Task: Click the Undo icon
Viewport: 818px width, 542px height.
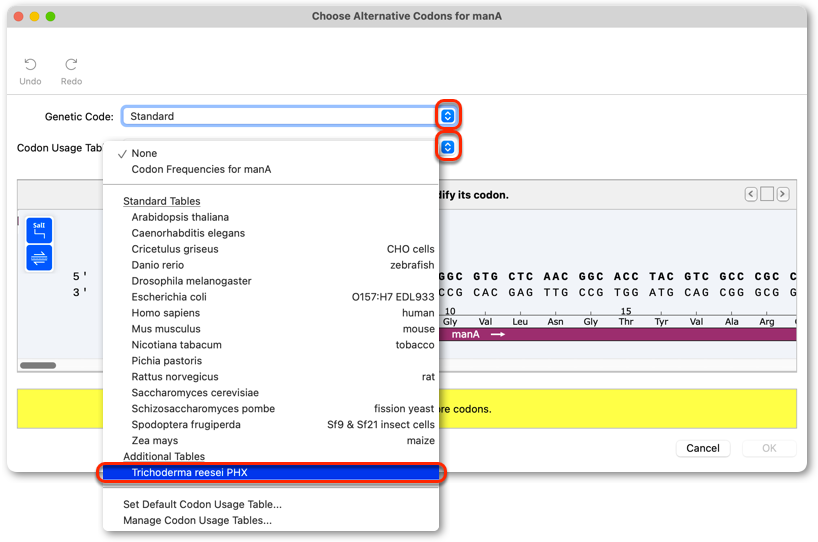Action: point(30,65)
